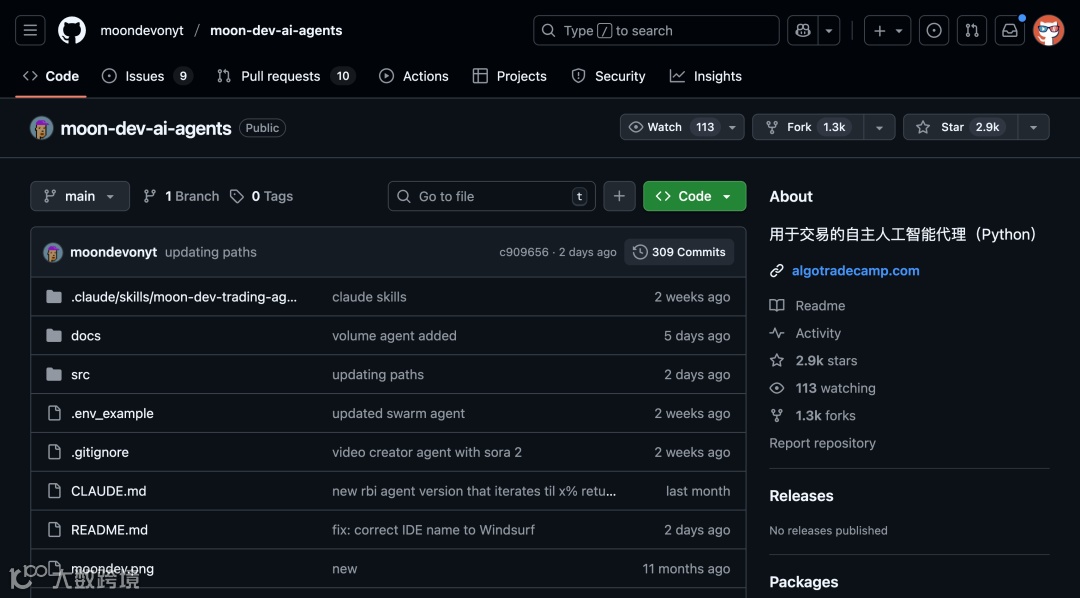1080x598 pixels.
Task: Click moondevonyt avatar in commit row
Action: pos(53,252)
